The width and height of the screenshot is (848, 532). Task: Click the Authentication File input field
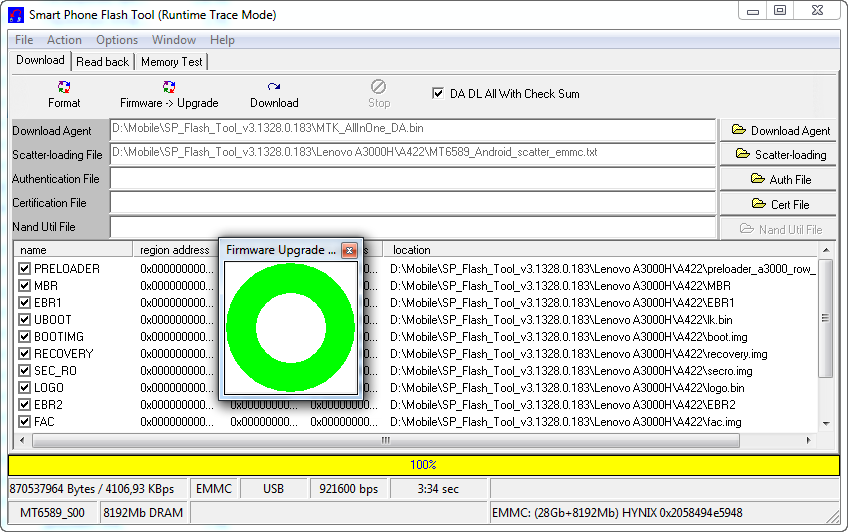coord(413,178)
